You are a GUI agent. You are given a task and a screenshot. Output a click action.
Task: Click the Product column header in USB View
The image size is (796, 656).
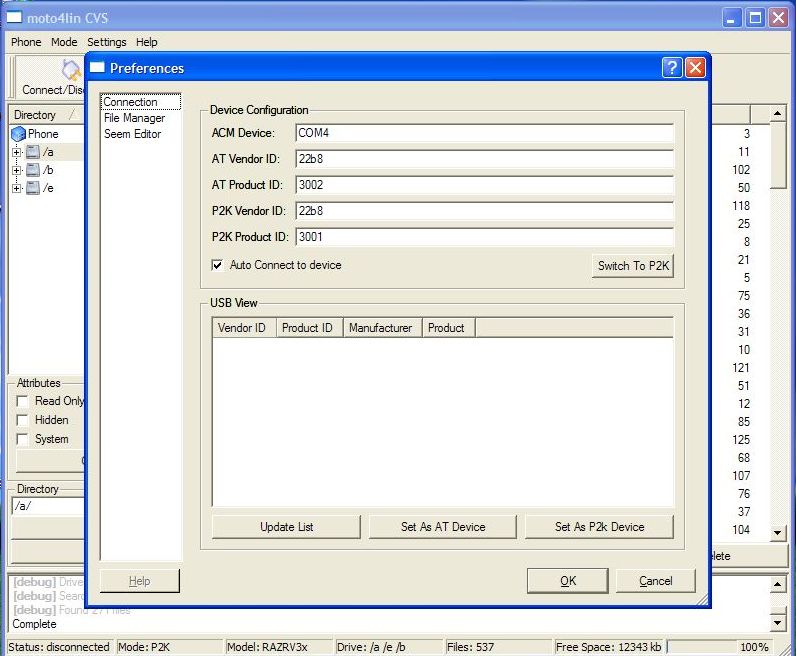click(x=449, y=328)
